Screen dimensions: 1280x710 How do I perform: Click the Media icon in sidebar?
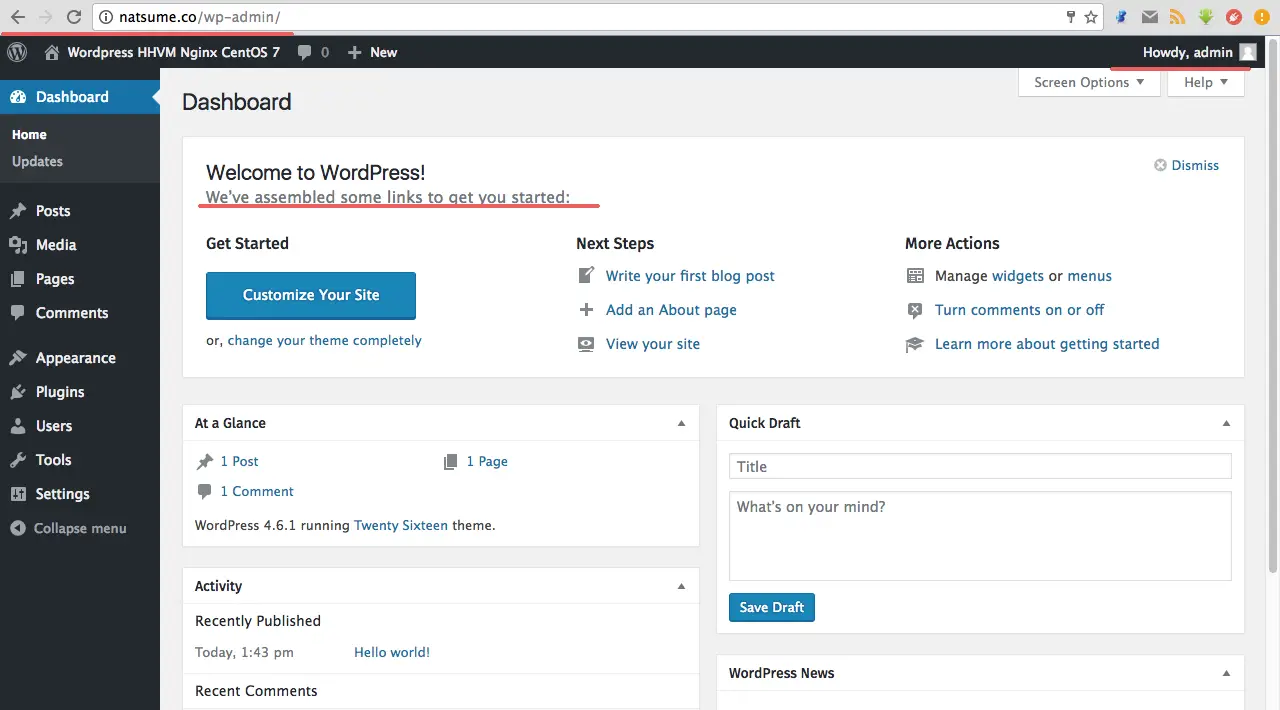[x=17, y=245]
